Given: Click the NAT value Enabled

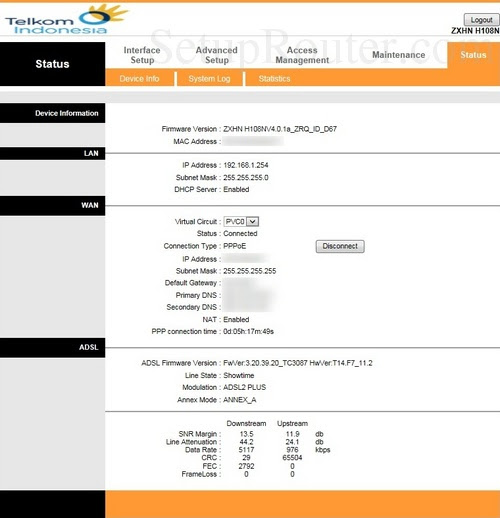Looking at the screenshot, I should click(x=236, y=319).
